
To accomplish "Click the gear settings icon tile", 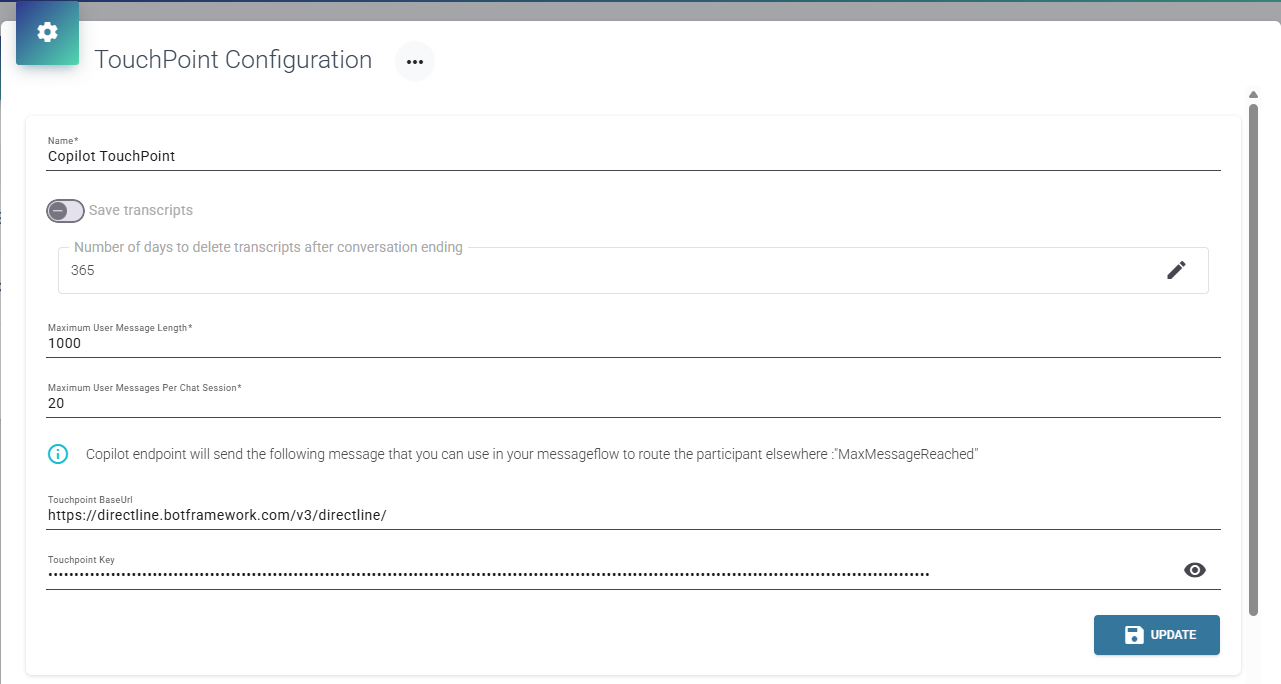I will click(x=47, y=33).
